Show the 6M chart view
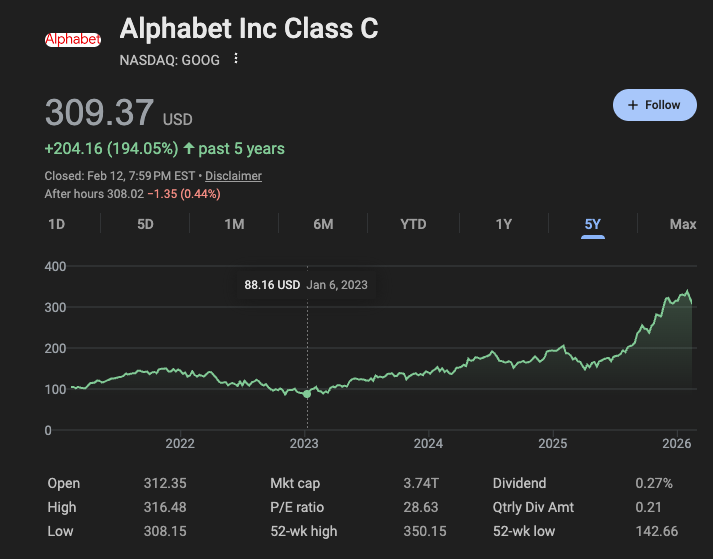This screenshot has height=559, width=713. 323,224
